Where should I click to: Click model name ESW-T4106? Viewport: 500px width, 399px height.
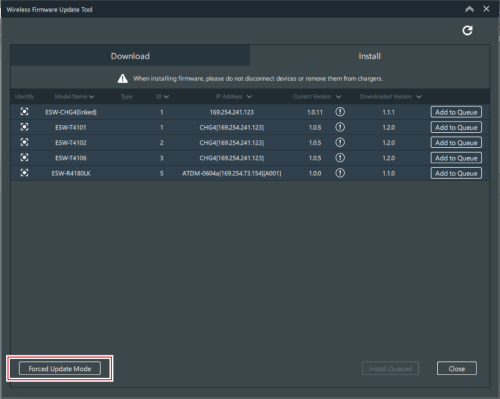[x=71, y=158]
